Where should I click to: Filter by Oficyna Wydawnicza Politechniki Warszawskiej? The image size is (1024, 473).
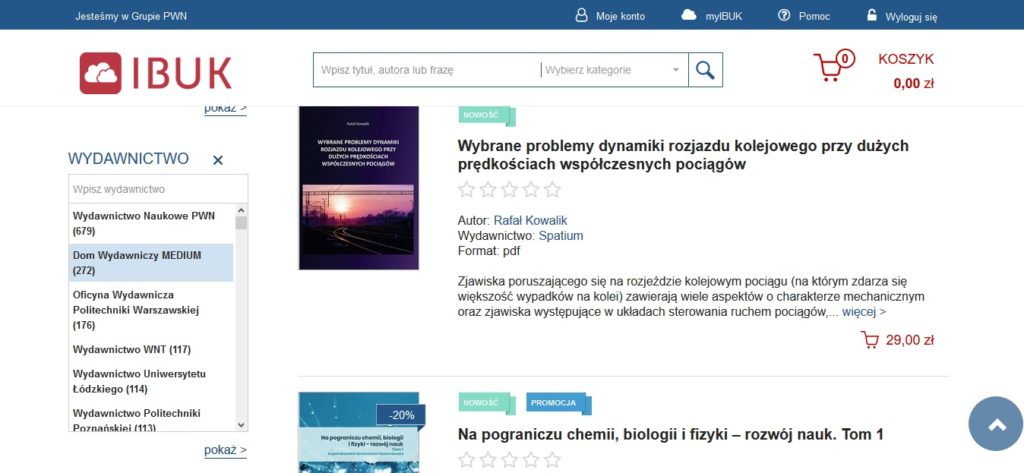click(x=151, y=310)
